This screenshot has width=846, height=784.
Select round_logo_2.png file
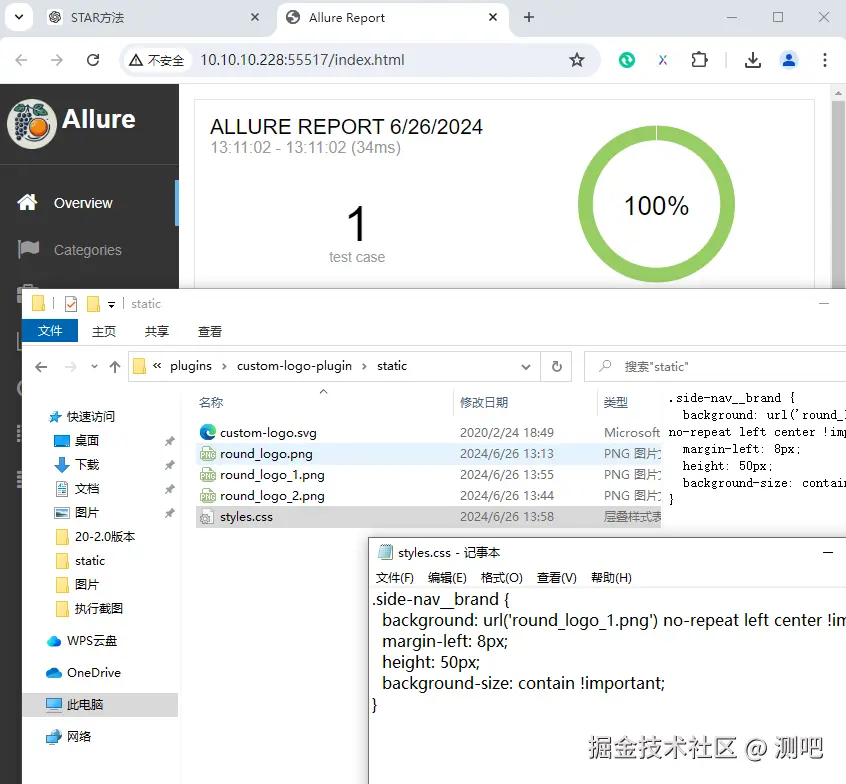[428, 496]
